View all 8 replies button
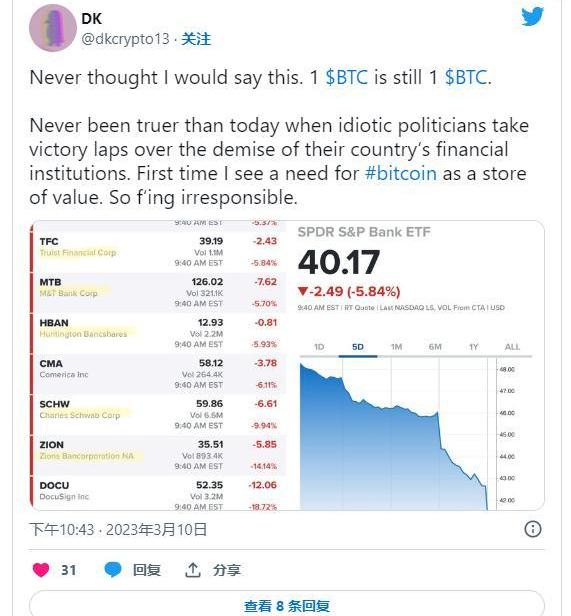 tap(286, 604)
